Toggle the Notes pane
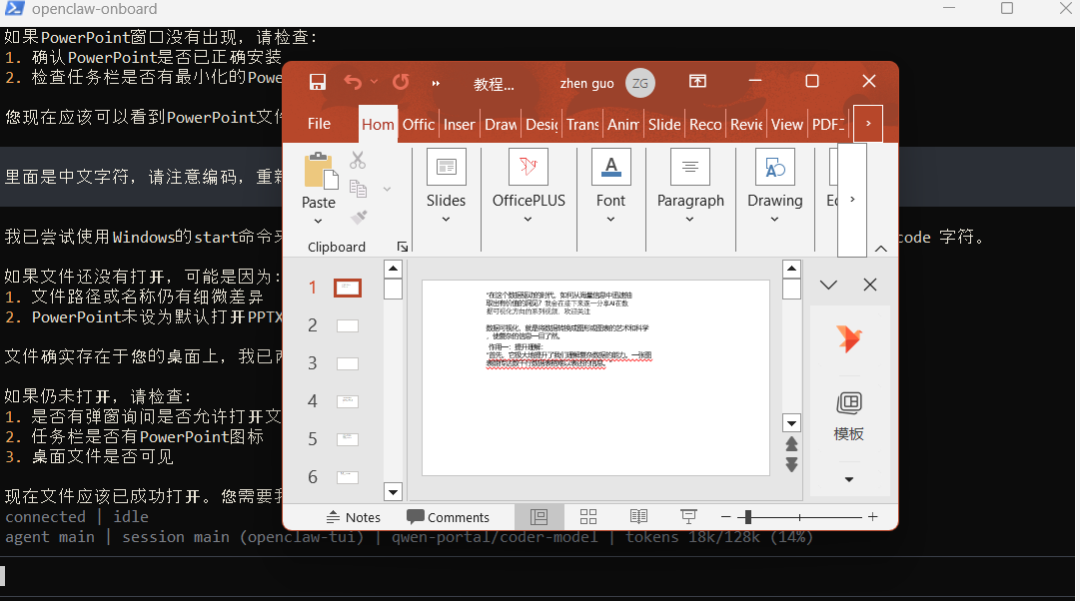1080x601 pixels. click(x=354, y=516)
